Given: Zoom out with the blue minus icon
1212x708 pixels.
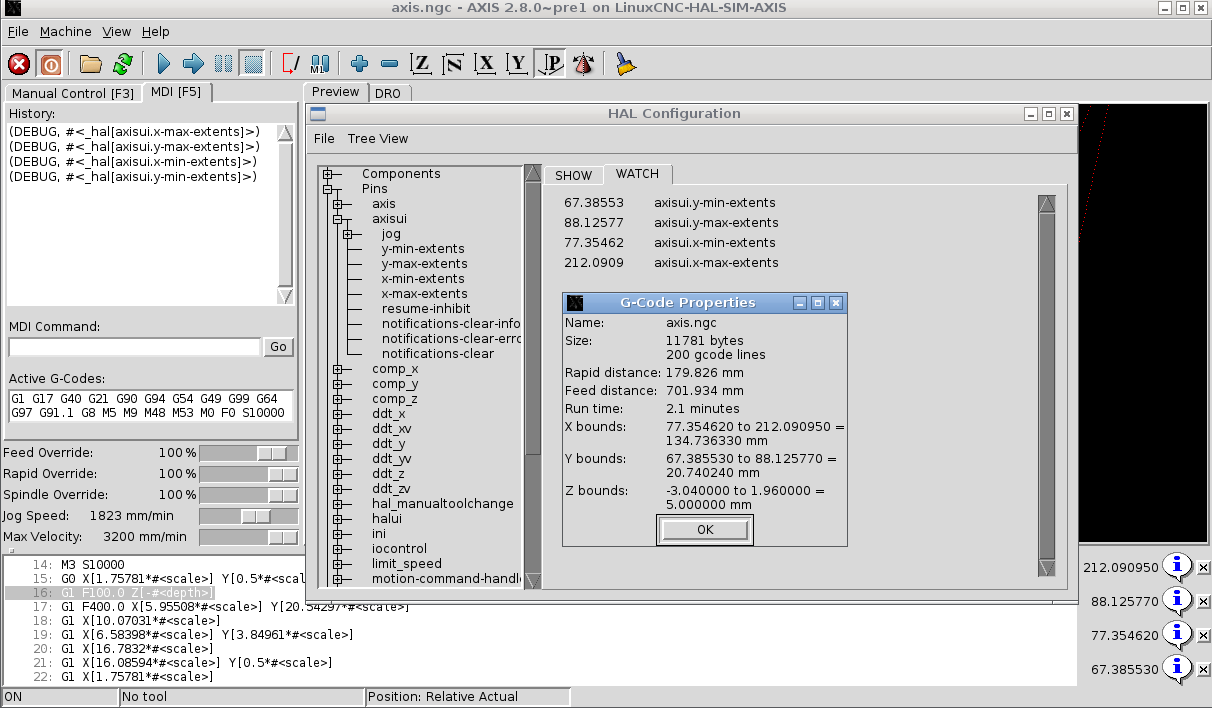Looking at the screenshot, I should 390,64.
